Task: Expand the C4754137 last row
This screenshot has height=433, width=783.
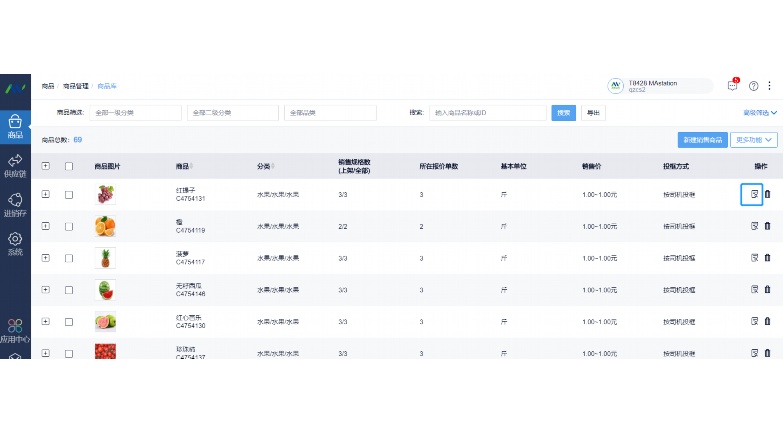Action: 45,353
